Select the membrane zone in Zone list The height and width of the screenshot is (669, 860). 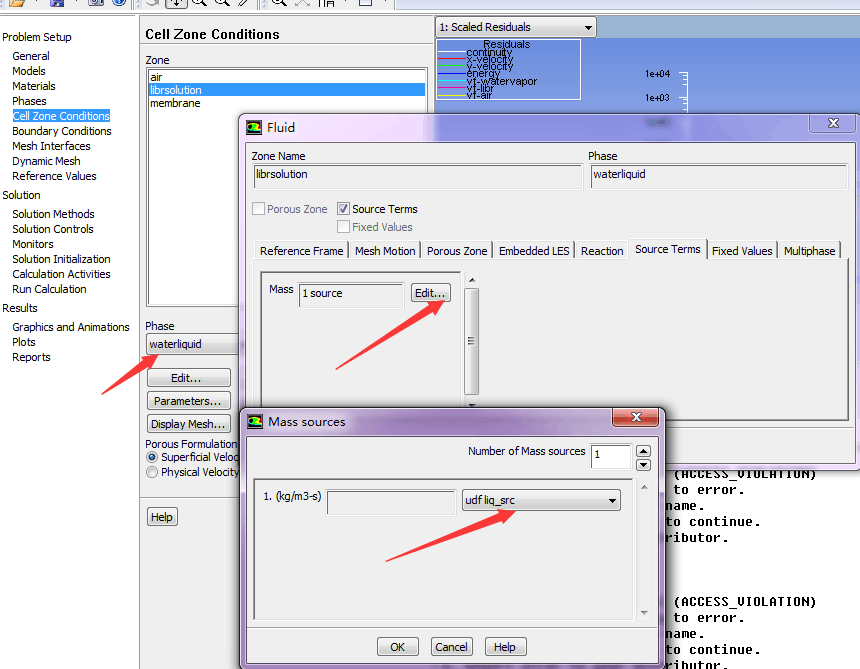pyautogui.click(x=287, y=103)
